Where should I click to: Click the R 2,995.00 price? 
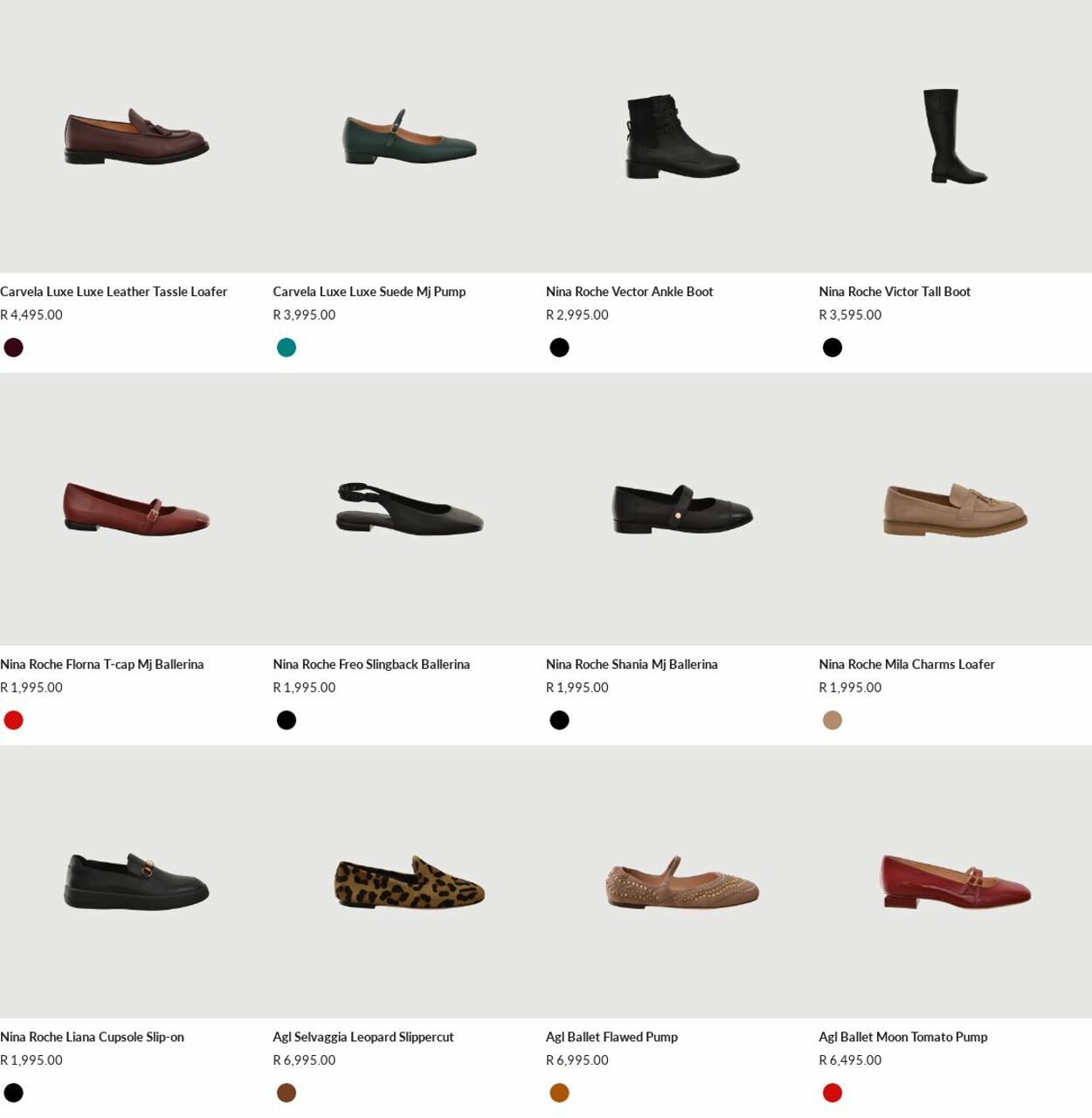pos(577,315)
